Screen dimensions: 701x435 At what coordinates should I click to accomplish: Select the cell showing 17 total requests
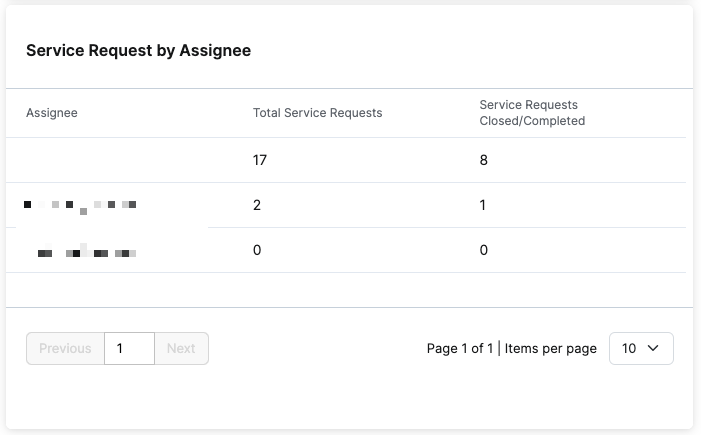(260, 160)
